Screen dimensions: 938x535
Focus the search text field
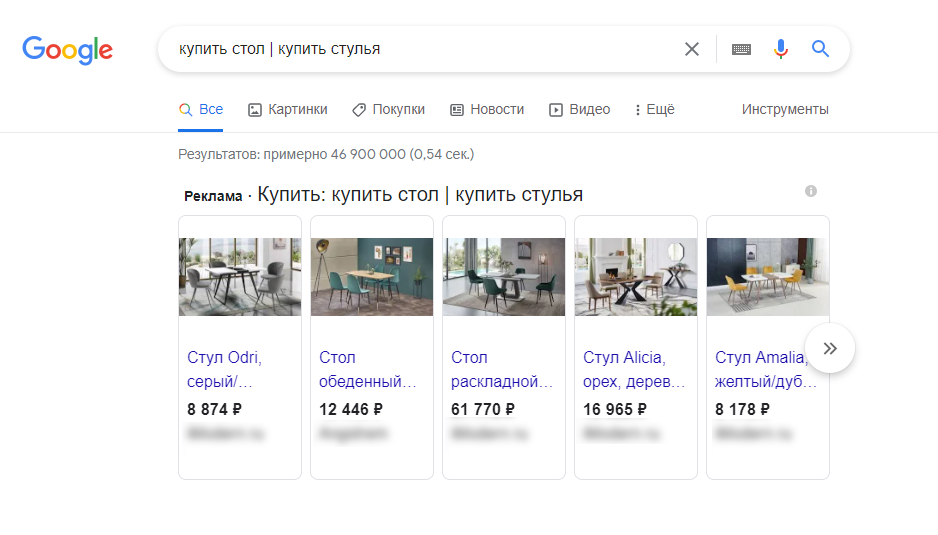425,49
